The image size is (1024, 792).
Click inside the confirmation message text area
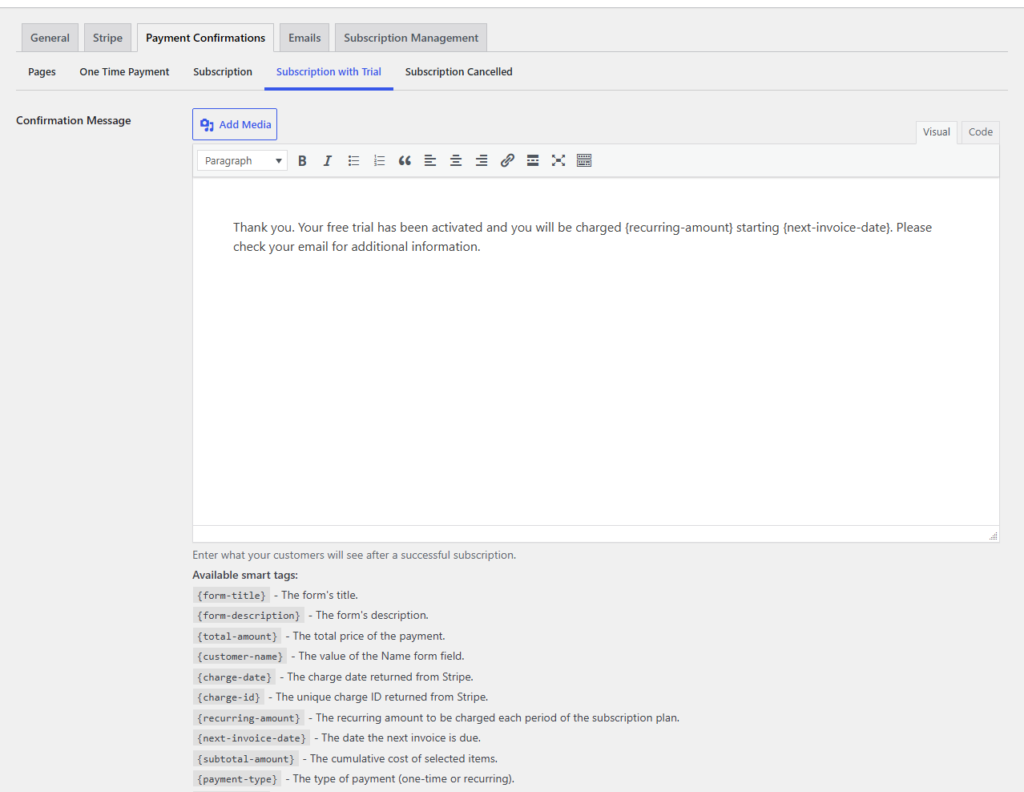pyautogui.click(x=596, y=351)
